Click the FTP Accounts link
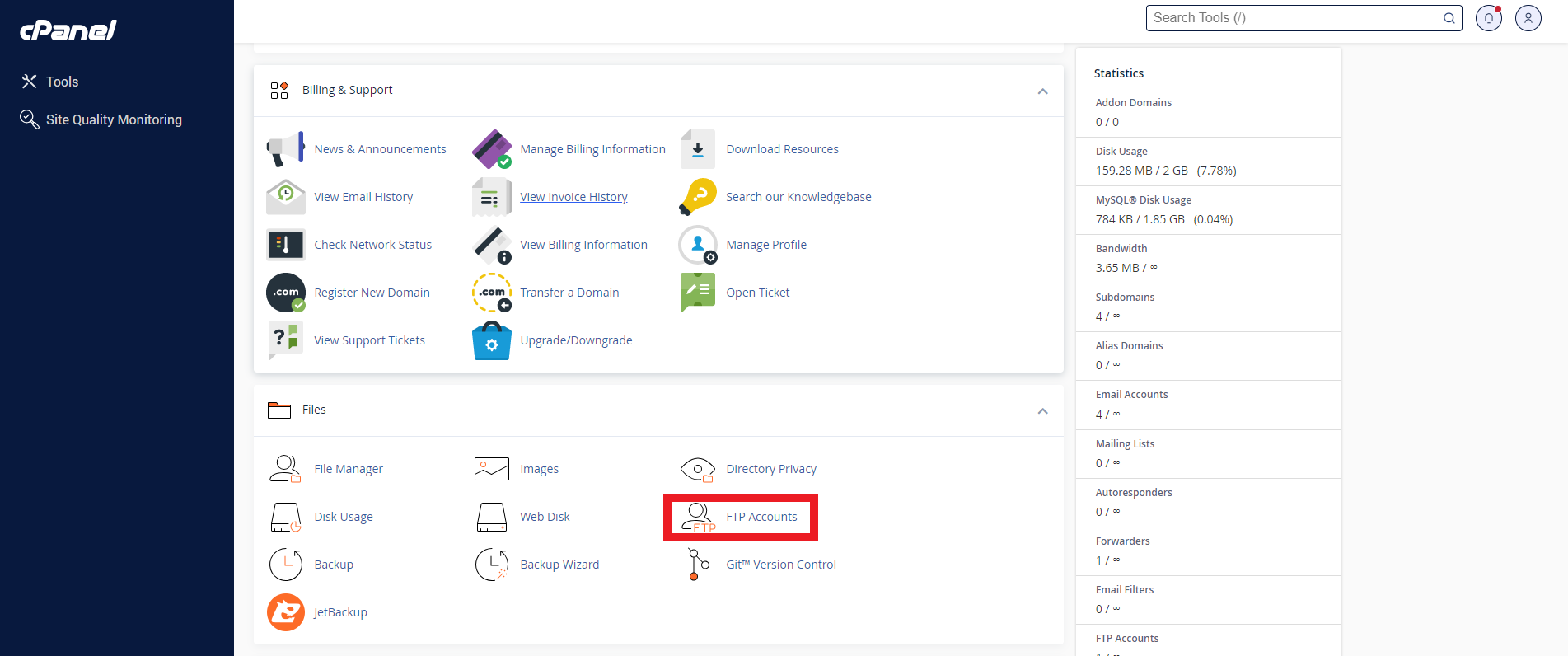The image size is (1568, 656). click(x=761, y=517)
